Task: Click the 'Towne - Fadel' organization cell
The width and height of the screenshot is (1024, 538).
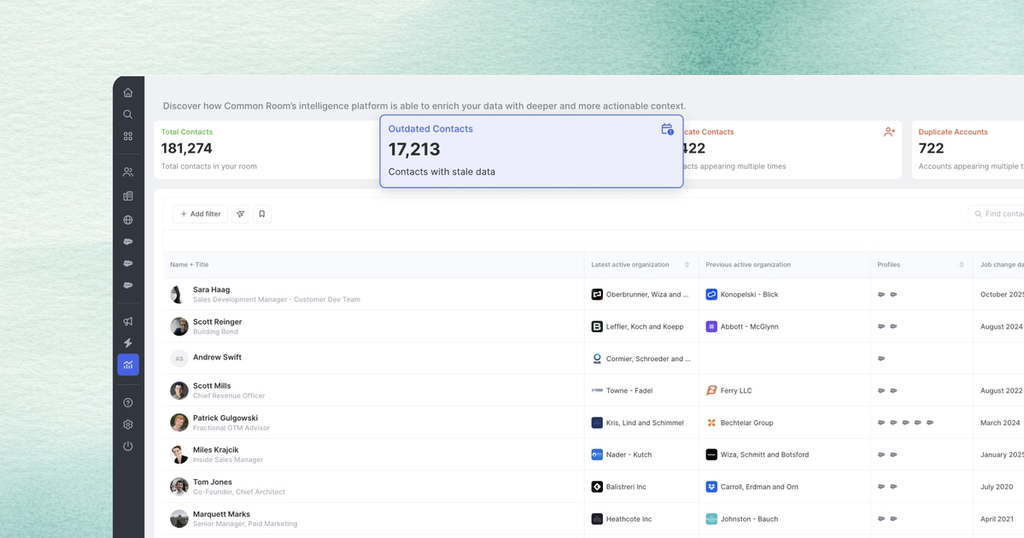Action: tap(641, 390)
